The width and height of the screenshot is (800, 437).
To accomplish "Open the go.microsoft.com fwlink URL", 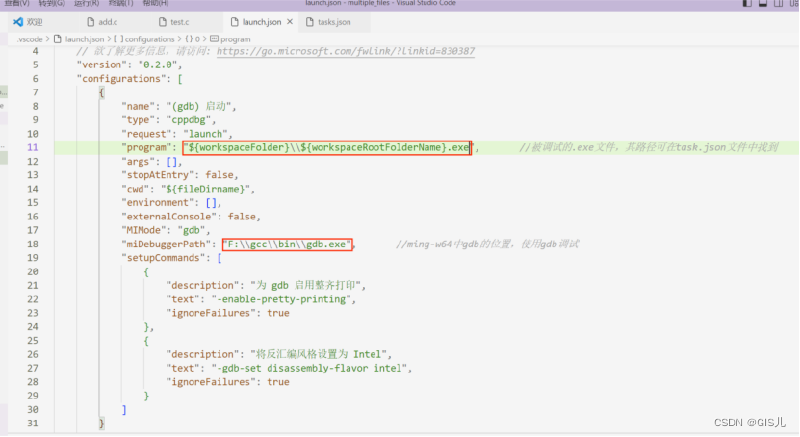I will coord(346,51).
